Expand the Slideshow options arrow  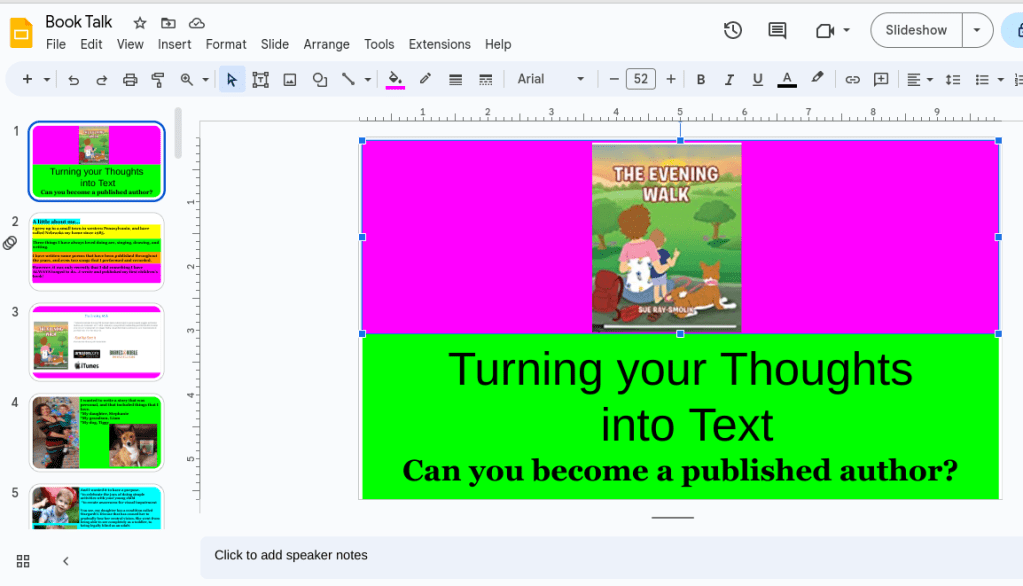[x=977, y=30]
